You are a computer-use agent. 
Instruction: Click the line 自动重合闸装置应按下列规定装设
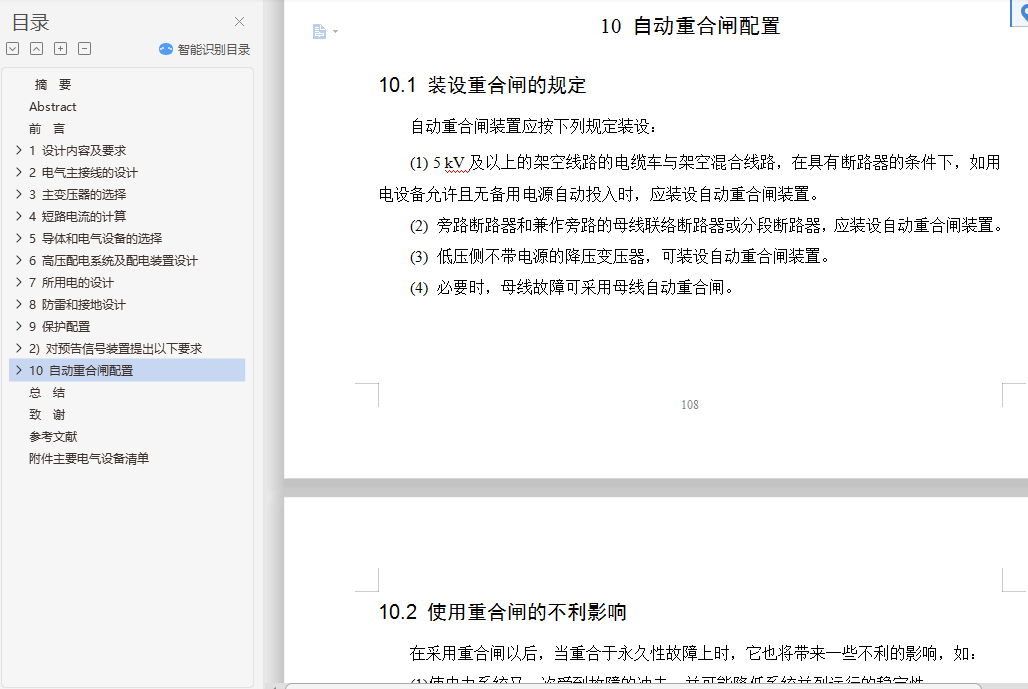tap(534, 126)
